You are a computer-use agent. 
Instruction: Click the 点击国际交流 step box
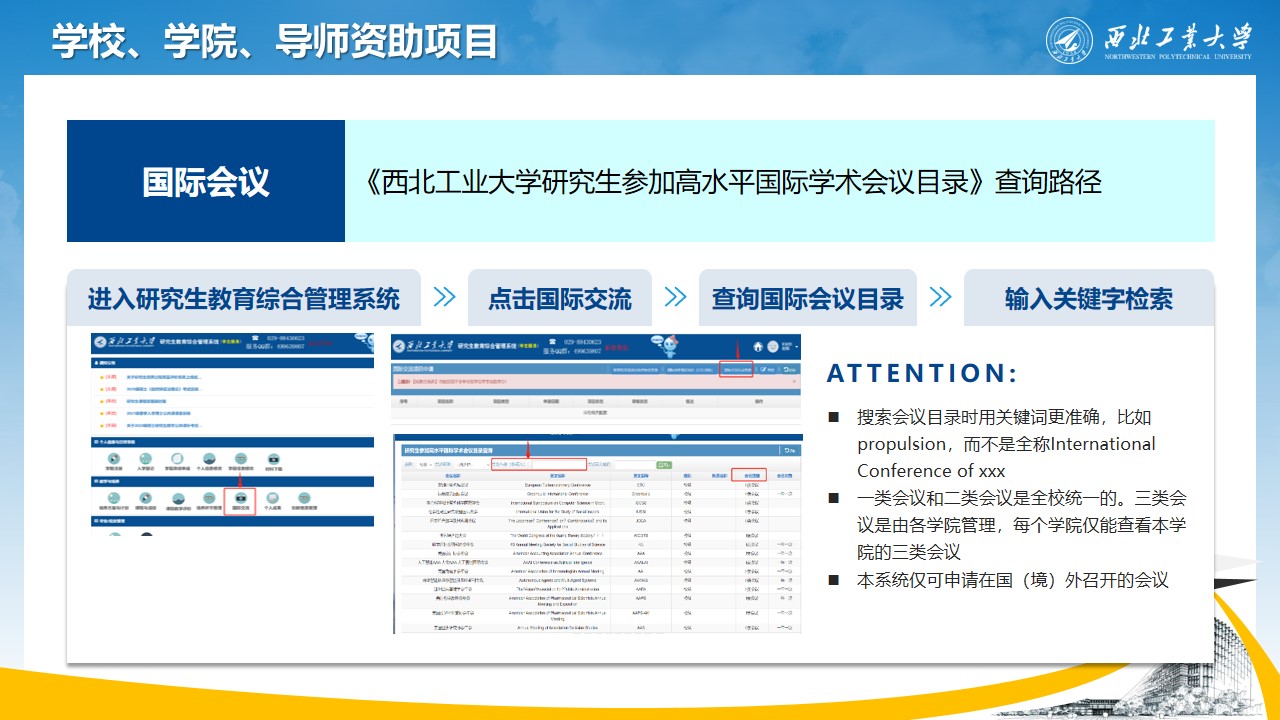pyautogui.click(x=560, y=297)
